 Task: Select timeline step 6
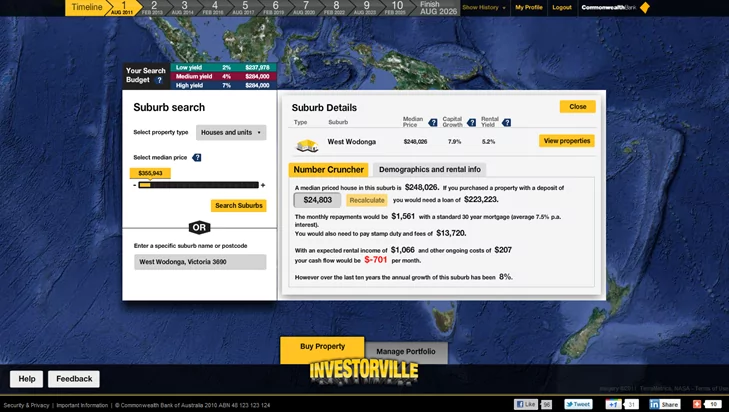click(275, 8)
